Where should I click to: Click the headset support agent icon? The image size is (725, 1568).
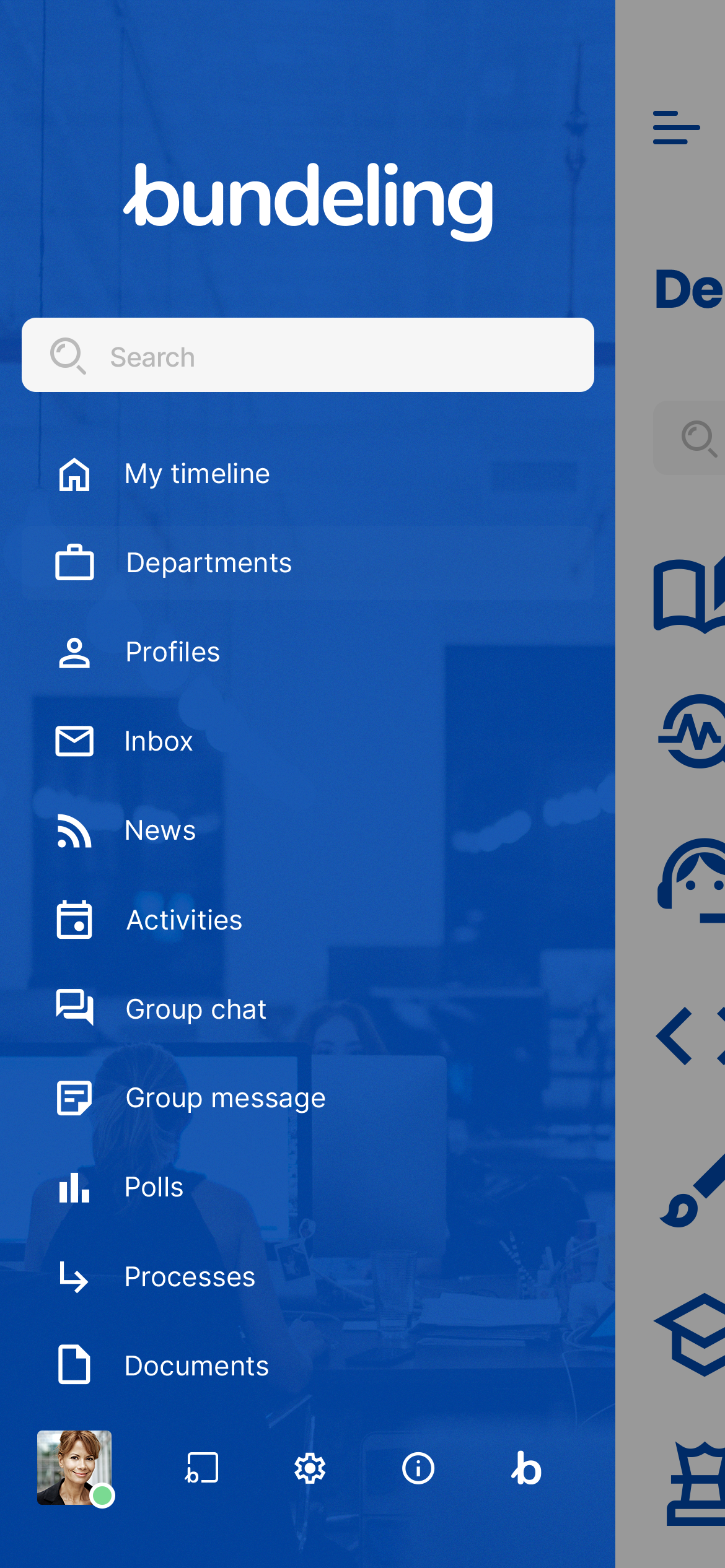point(692,881)
